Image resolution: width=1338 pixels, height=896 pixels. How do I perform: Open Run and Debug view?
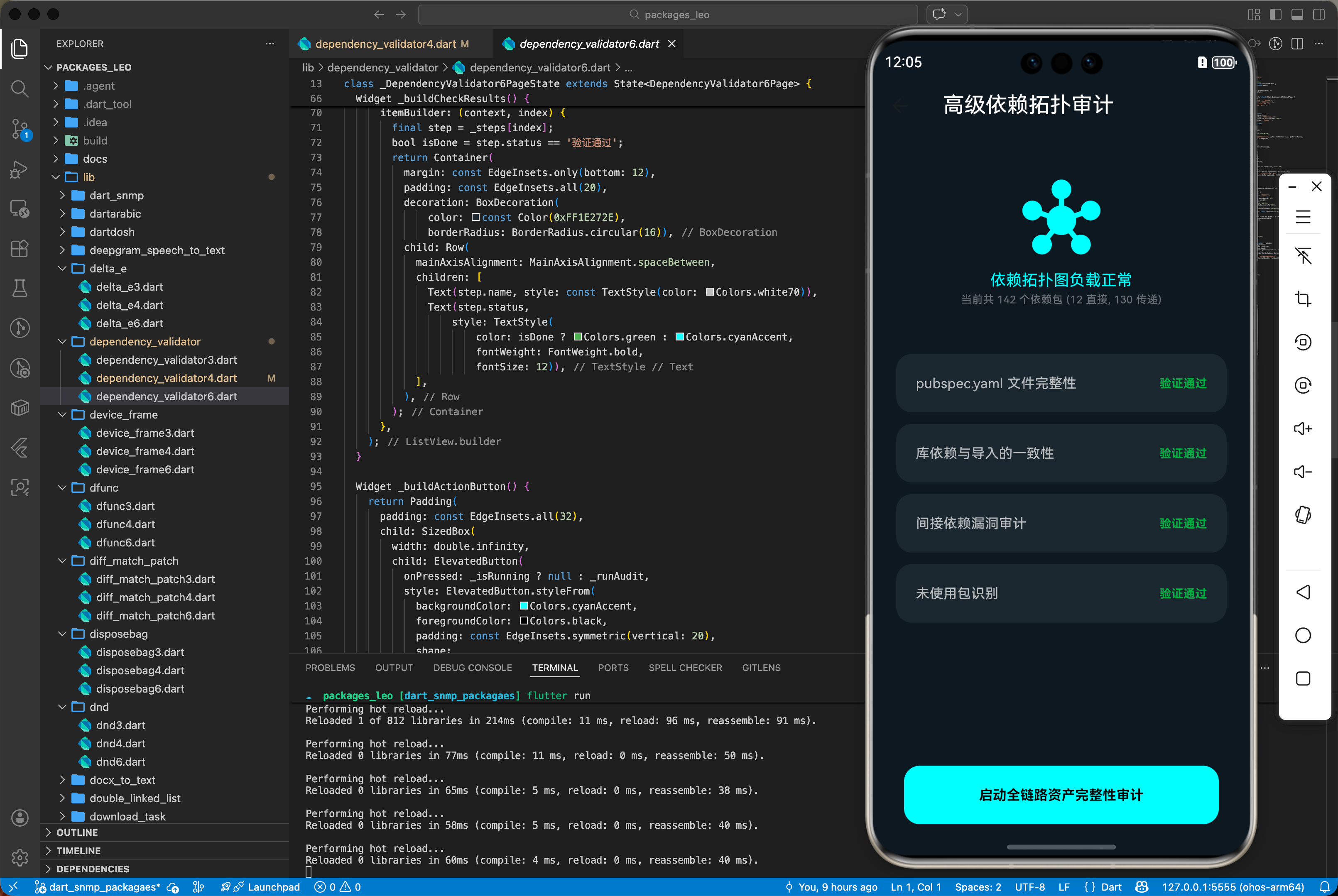coord(20,169)
